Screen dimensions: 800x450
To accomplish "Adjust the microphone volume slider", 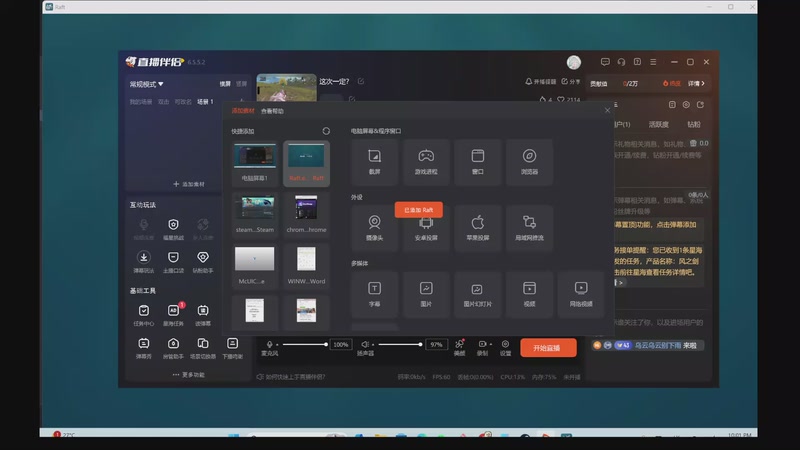I will [305, 344].
